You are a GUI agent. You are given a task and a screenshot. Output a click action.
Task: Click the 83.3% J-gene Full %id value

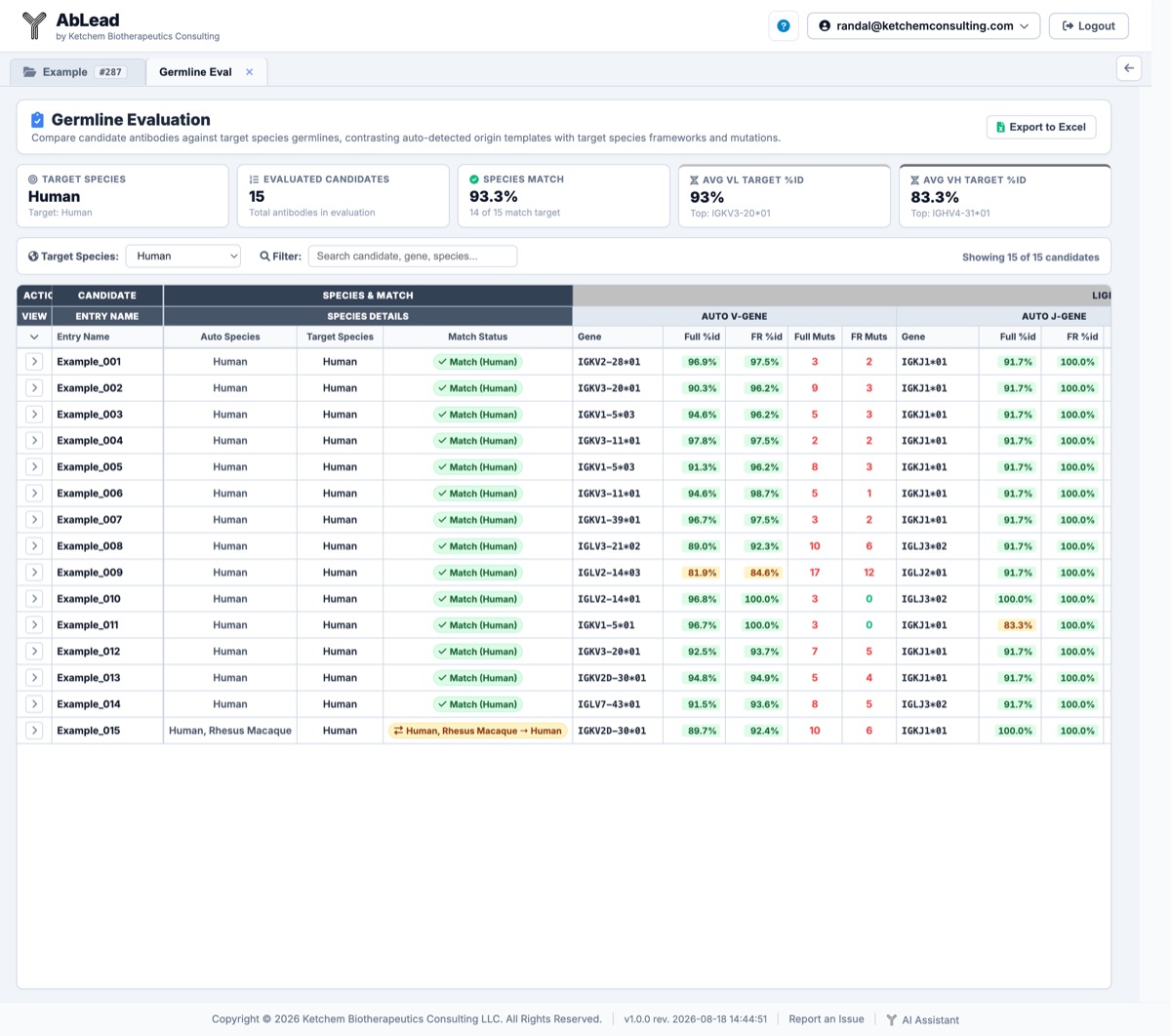(1018, 625)
